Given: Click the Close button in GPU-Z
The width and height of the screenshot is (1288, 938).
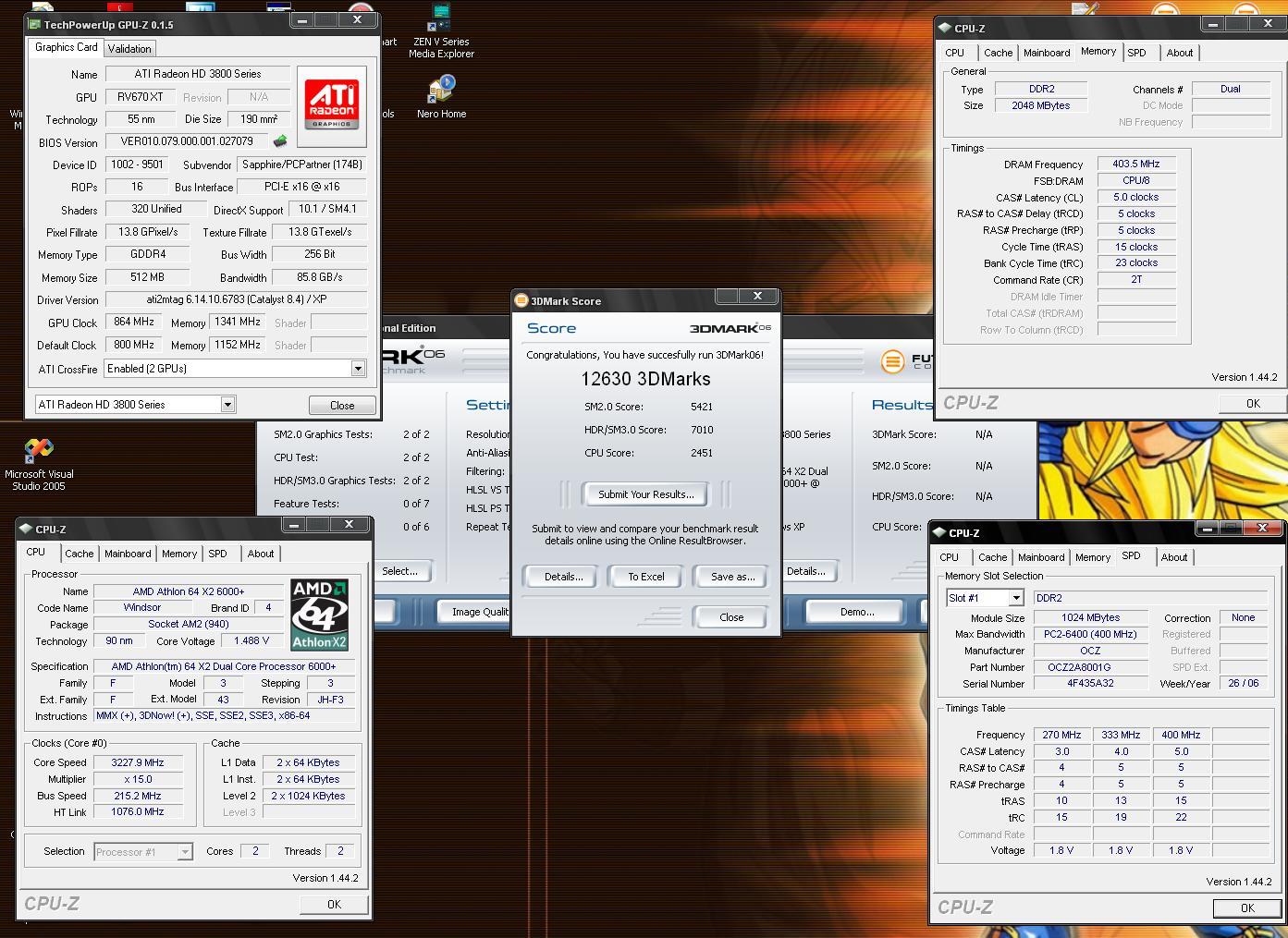Looking at the screenshot, I should (x=342, y=406).
